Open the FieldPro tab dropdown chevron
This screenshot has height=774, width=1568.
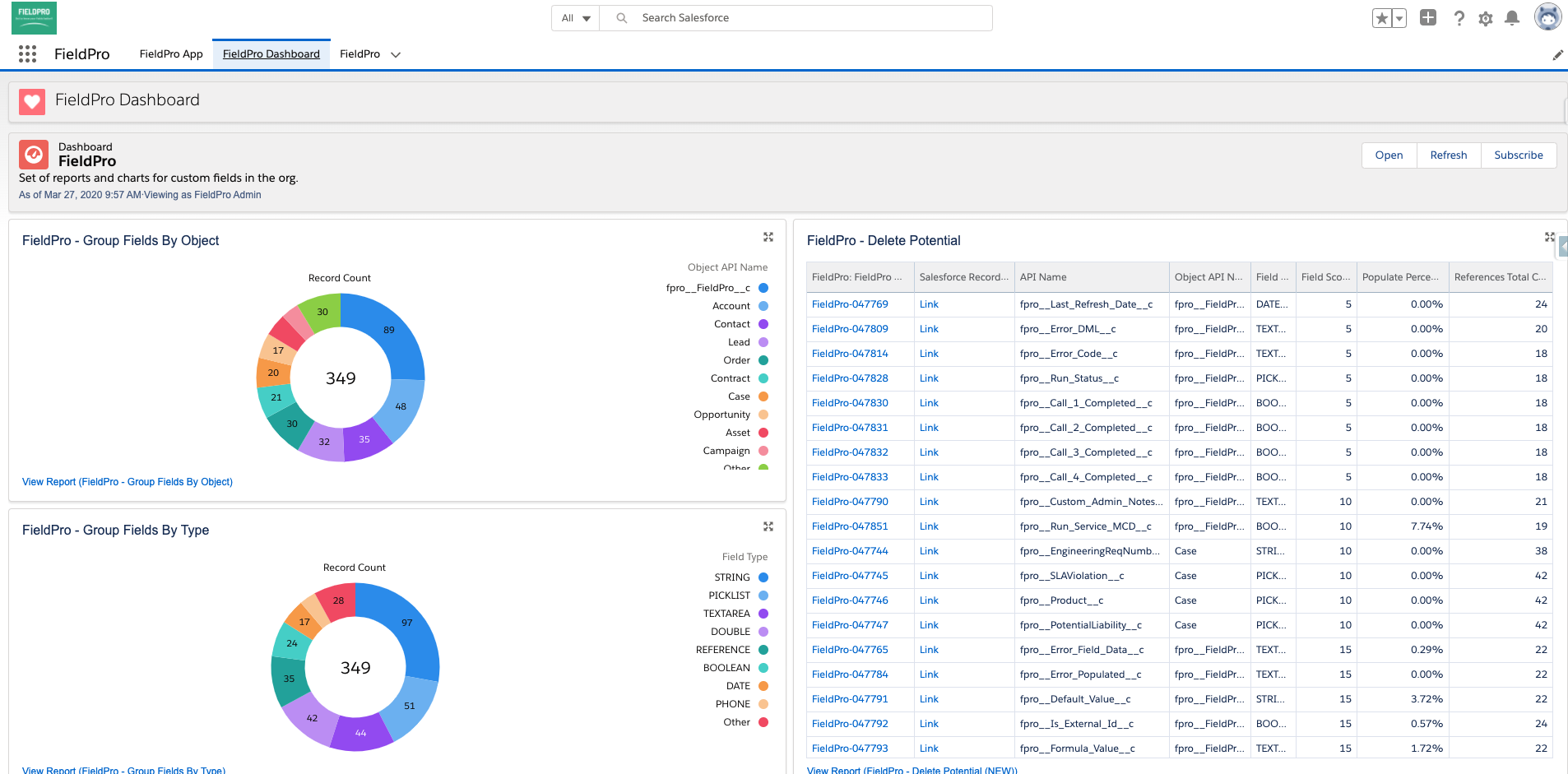[x=396, y=54]
